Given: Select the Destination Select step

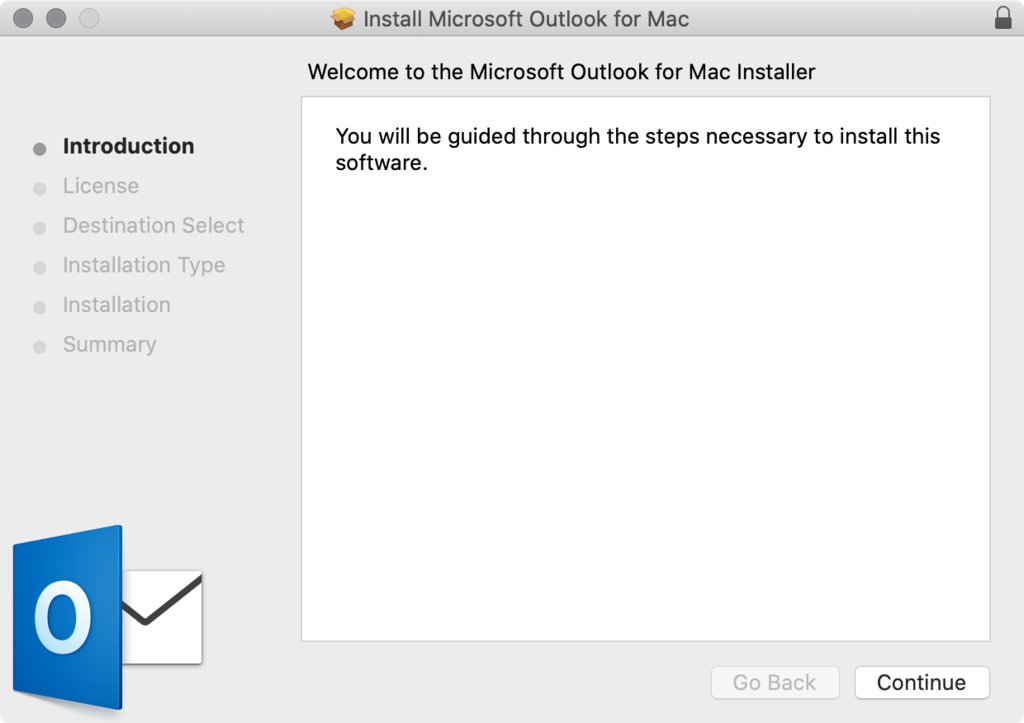Looking at the screenshot, I should (x=153, y=226).
